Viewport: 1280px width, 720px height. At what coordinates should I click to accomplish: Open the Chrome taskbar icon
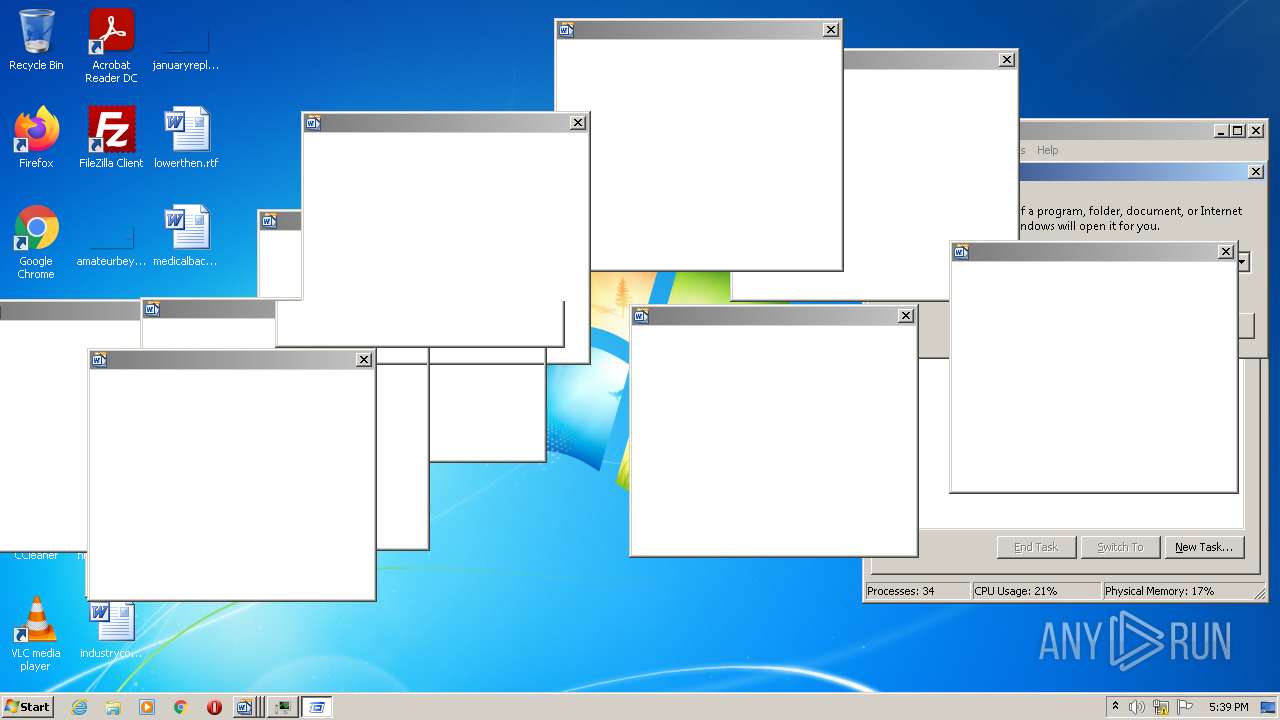pos(181,707)
